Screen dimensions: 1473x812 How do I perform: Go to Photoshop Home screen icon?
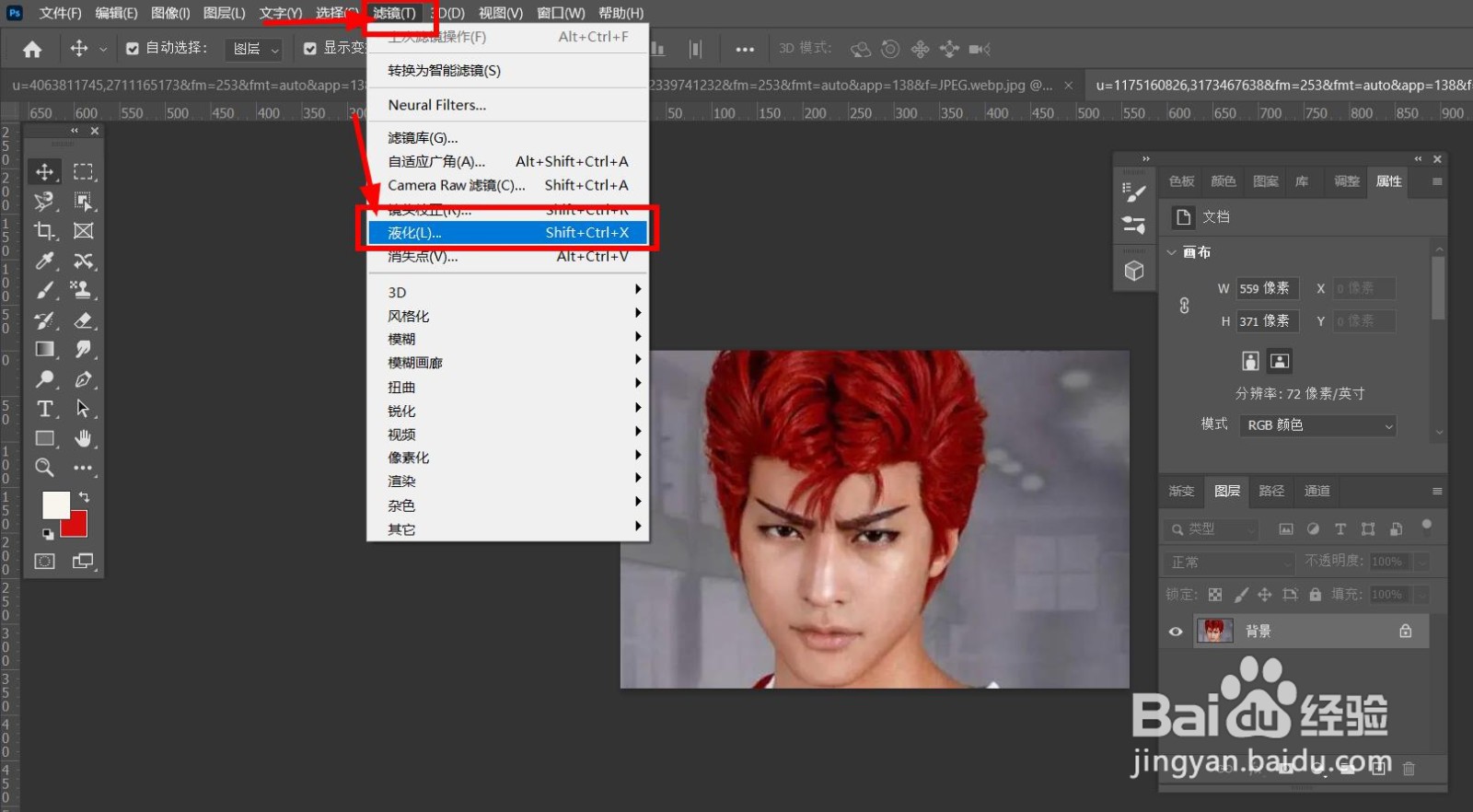tap(32, 49)
